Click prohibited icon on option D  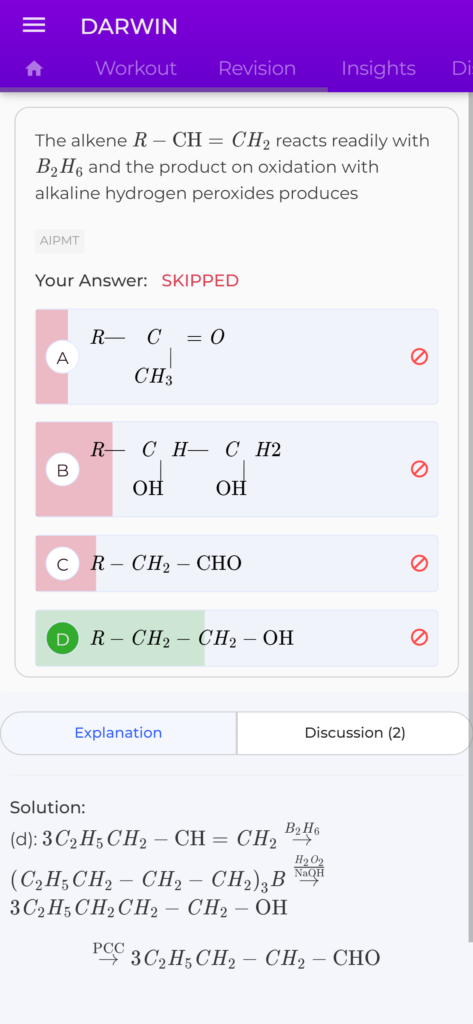[419, 638]
